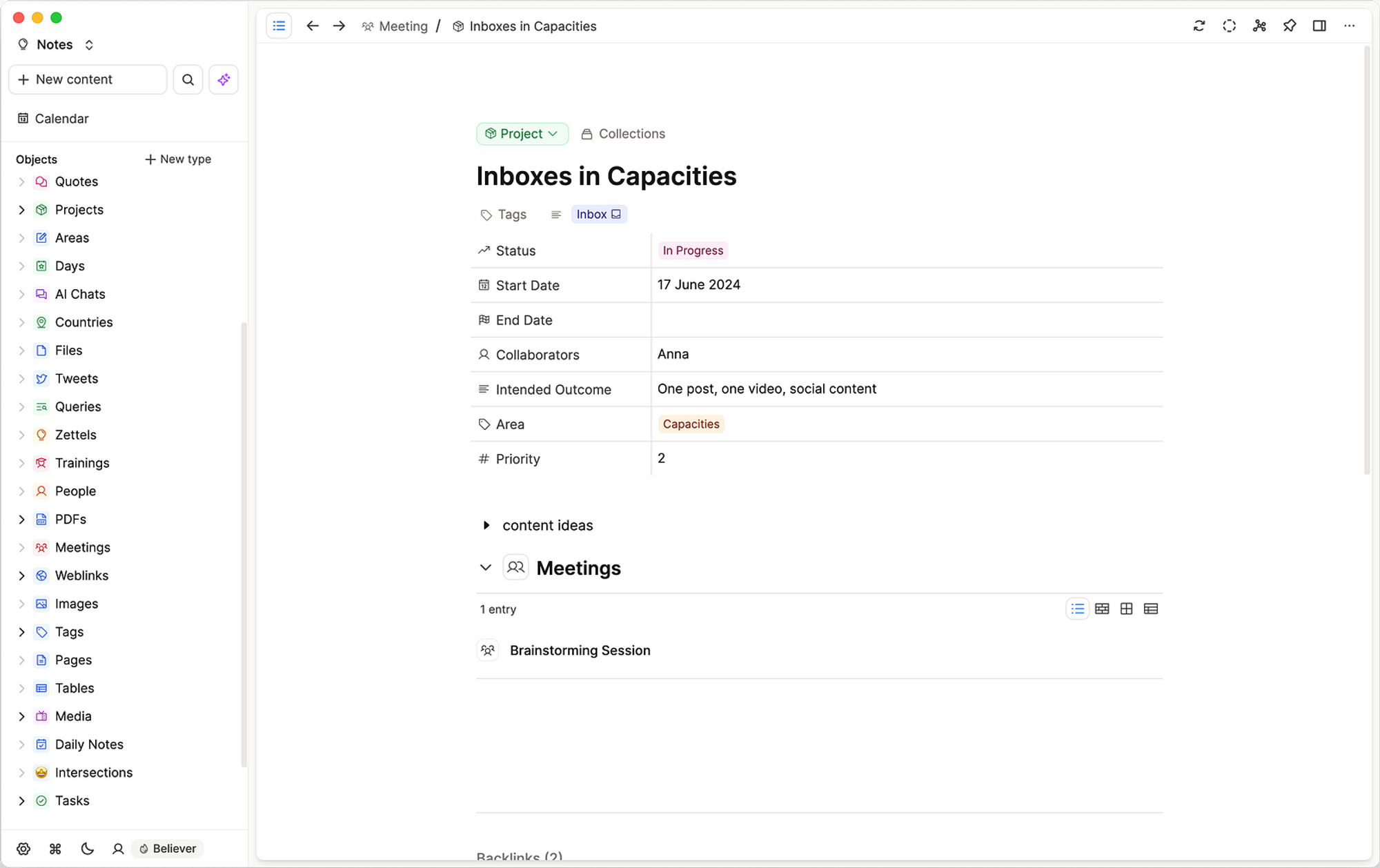Open search with the magnifier icon

(188, 79)
